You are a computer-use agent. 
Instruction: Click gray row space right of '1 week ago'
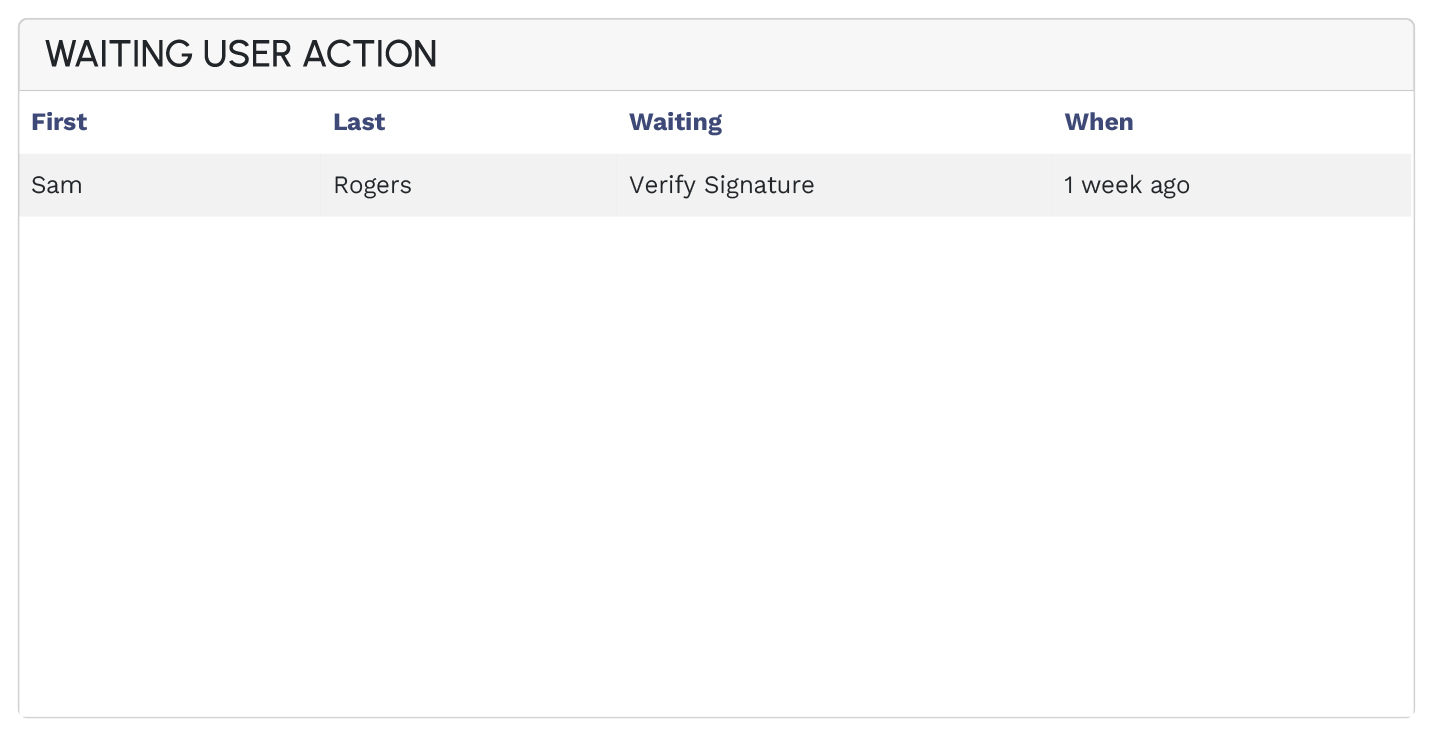(1300, 185)
